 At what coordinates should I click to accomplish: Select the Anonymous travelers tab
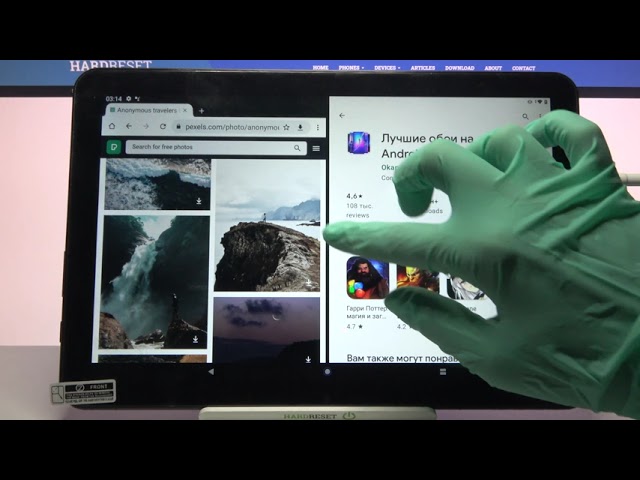point(147,110)
